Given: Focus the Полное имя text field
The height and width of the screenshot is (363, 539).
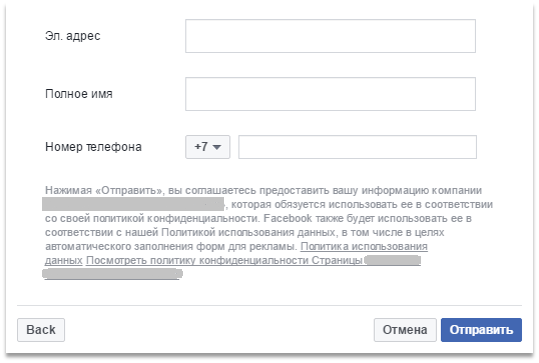Looking at the screenshot, I should point(330,94).
